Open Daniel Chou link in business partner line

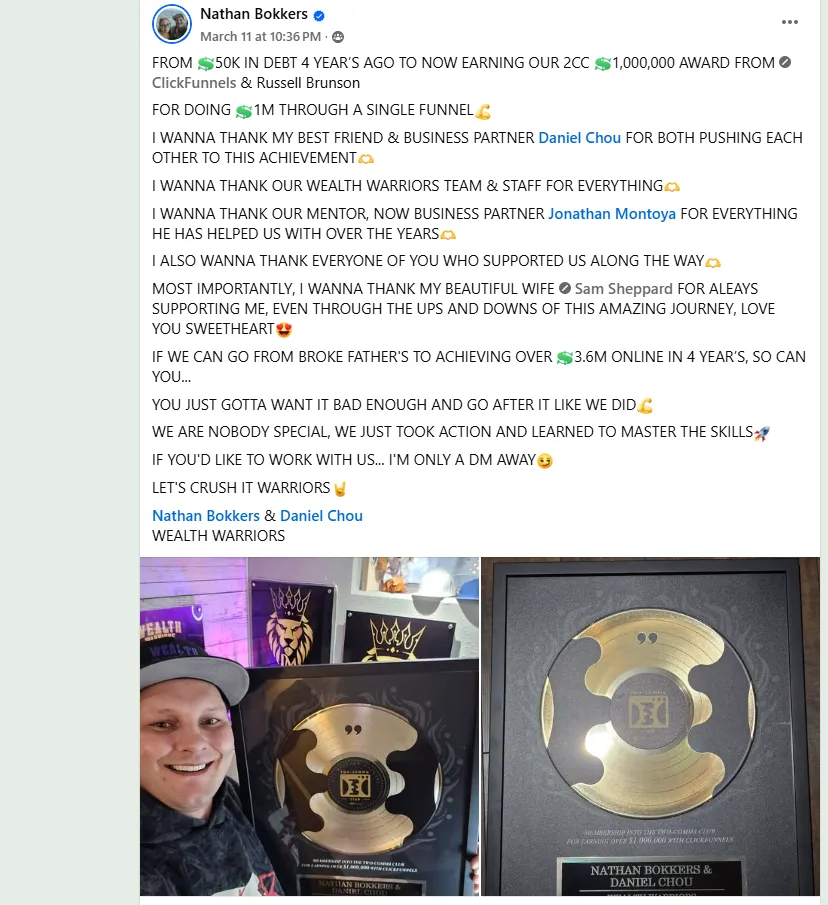(579, 138)
